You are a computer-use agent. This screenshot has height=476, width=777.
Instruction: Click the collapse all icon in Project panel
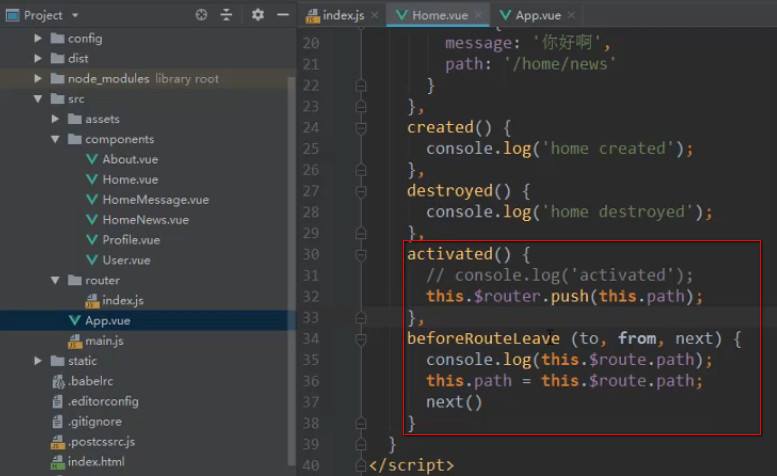226,15
